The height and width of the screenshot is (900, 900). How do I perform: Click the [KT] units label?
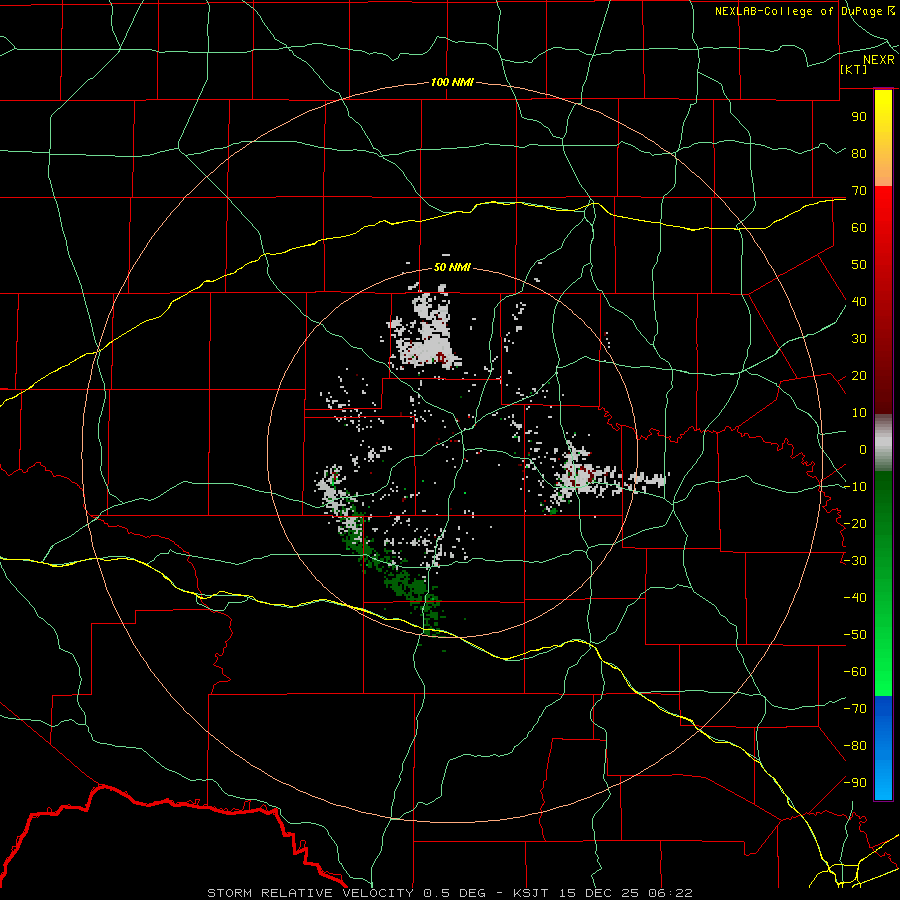pyautogui.click(x=854, y=69)
